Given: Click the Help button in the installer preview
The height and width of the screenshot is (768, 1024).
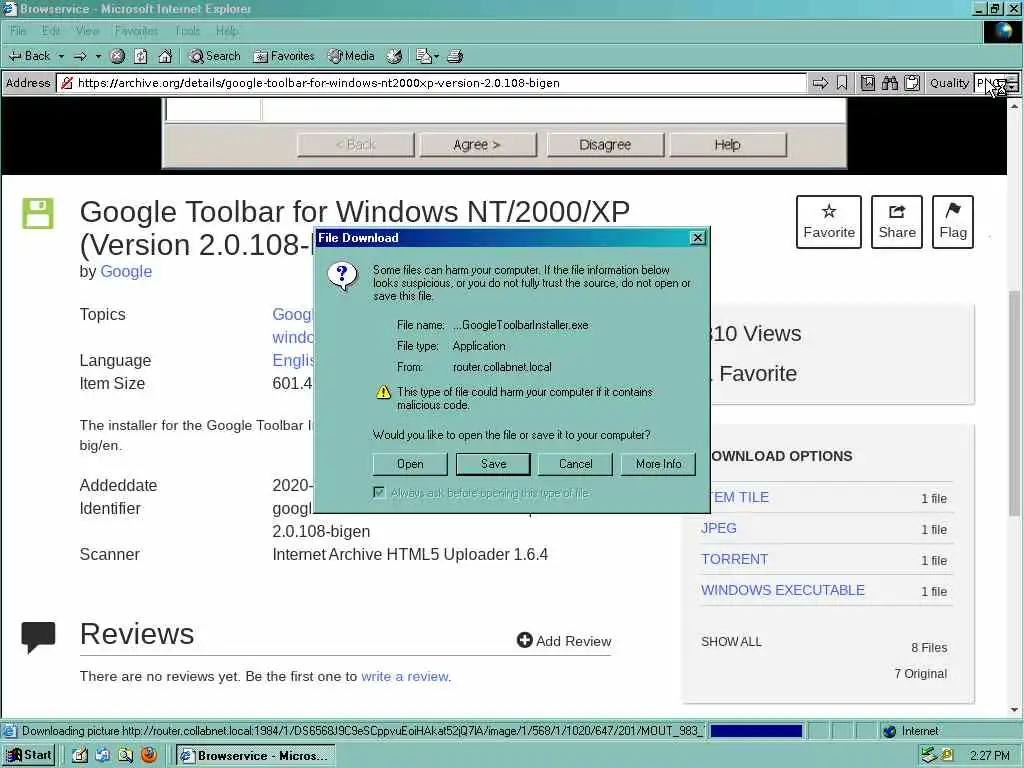Looking at the screenshot, I should tap(728, 144).
